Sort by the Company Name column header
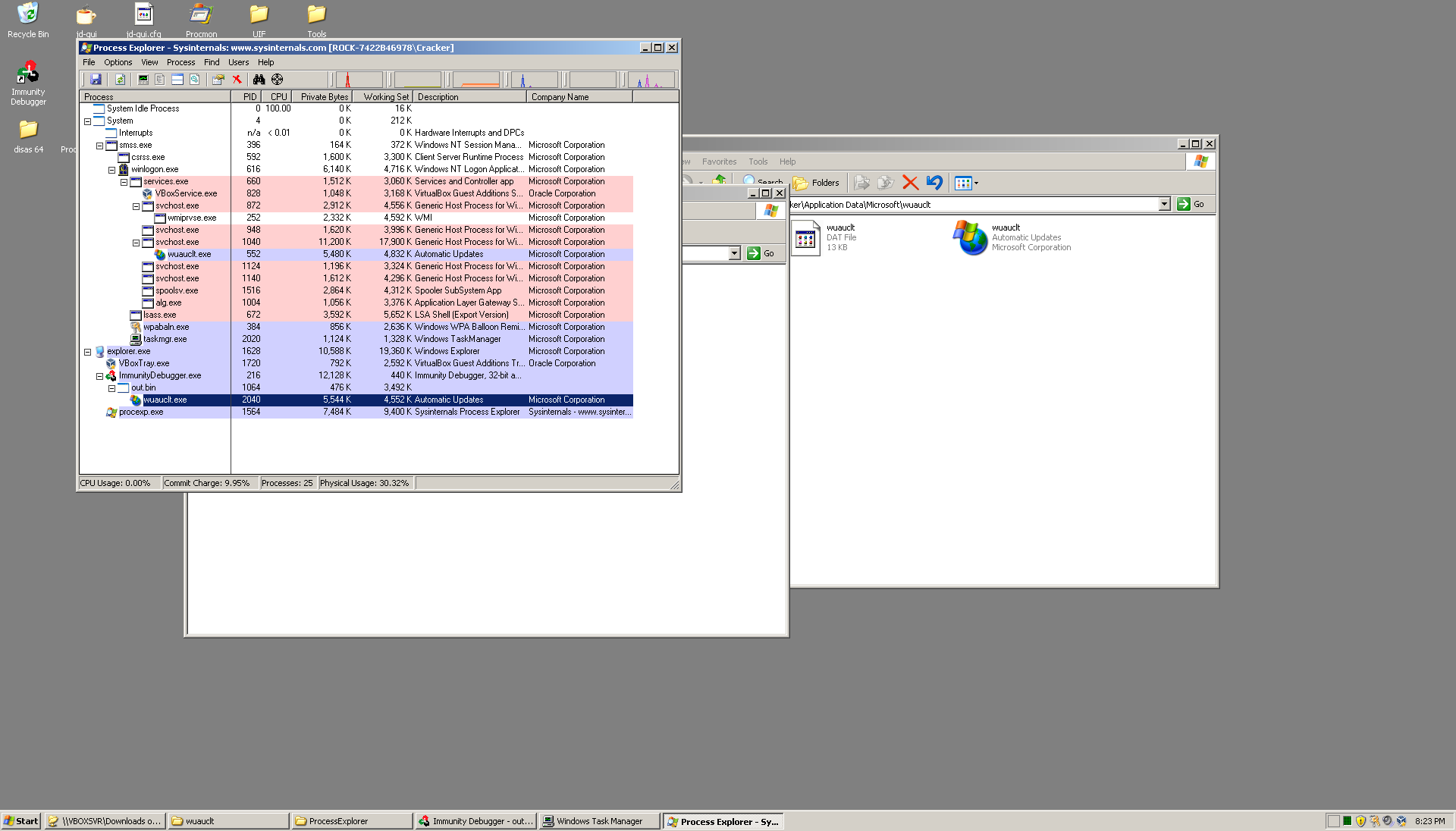This screenshot has width=1456, height=831. 579,97
